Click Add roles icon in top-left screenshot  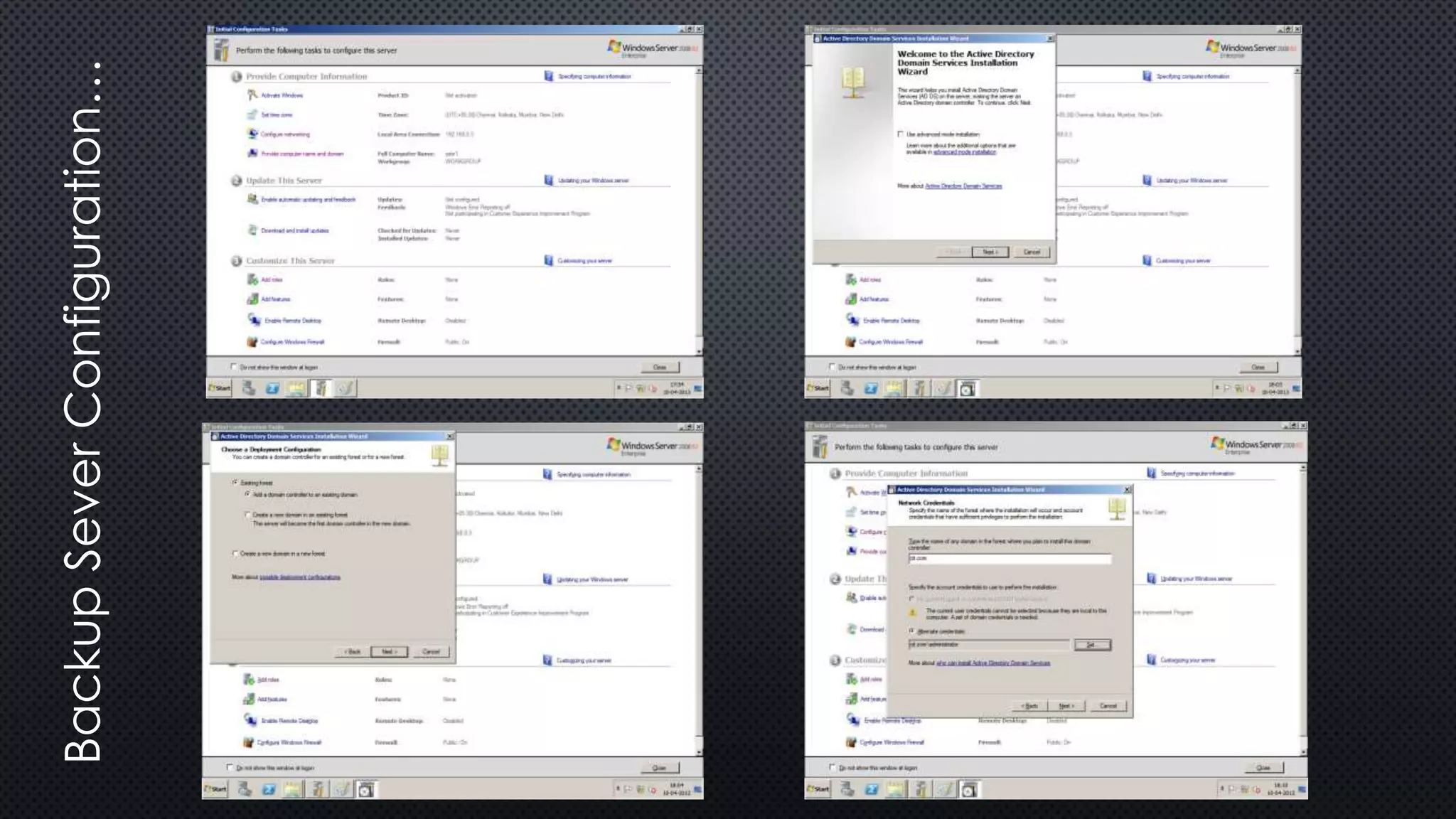coord(252,279)
